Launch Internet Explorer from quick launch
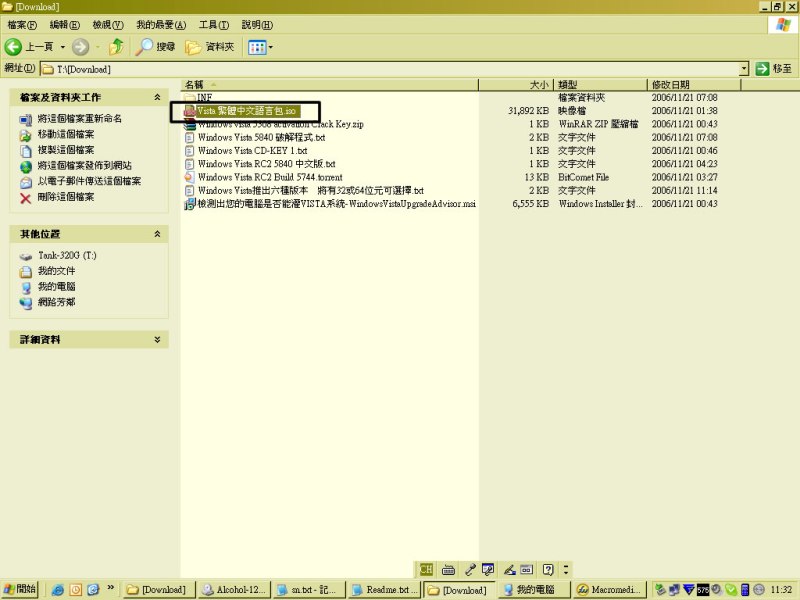The width and height of the screenshot is (800, 600). pyautogui.click(x=58, y=590)
